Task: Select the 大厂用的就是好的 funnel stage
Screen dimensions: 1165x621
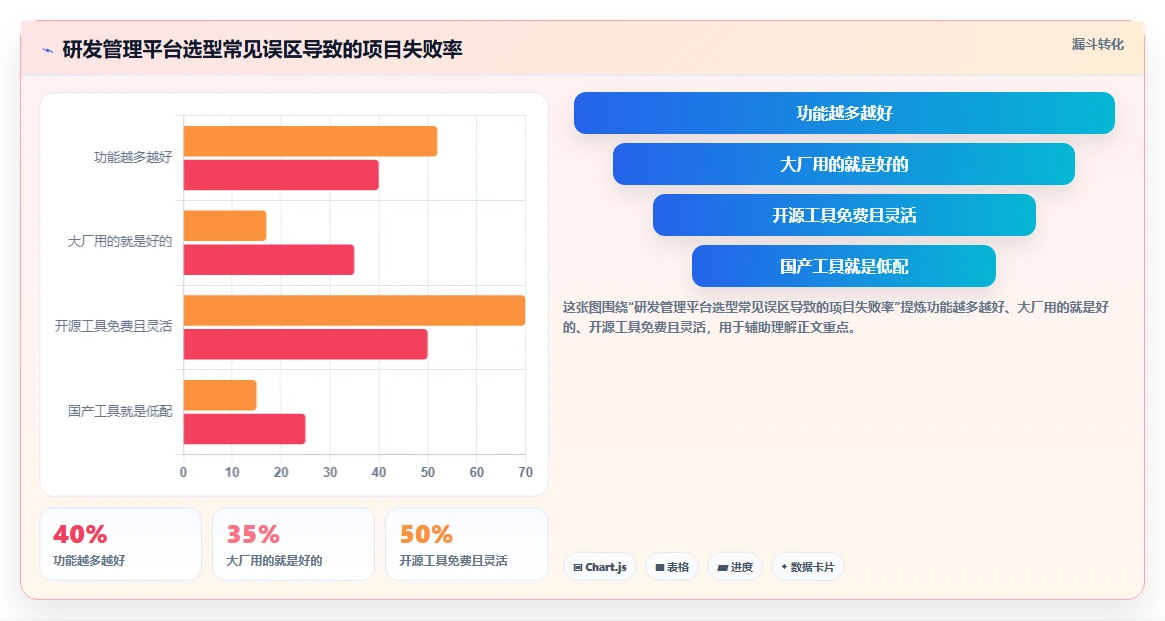Action: 844,164
